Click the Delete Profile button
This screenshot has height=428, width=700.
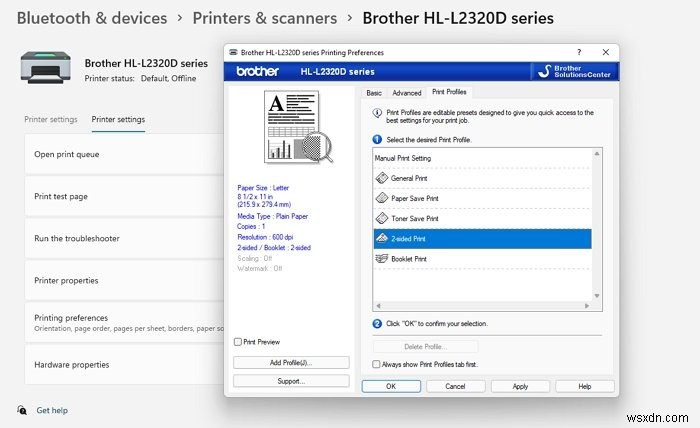coord(425,346)
